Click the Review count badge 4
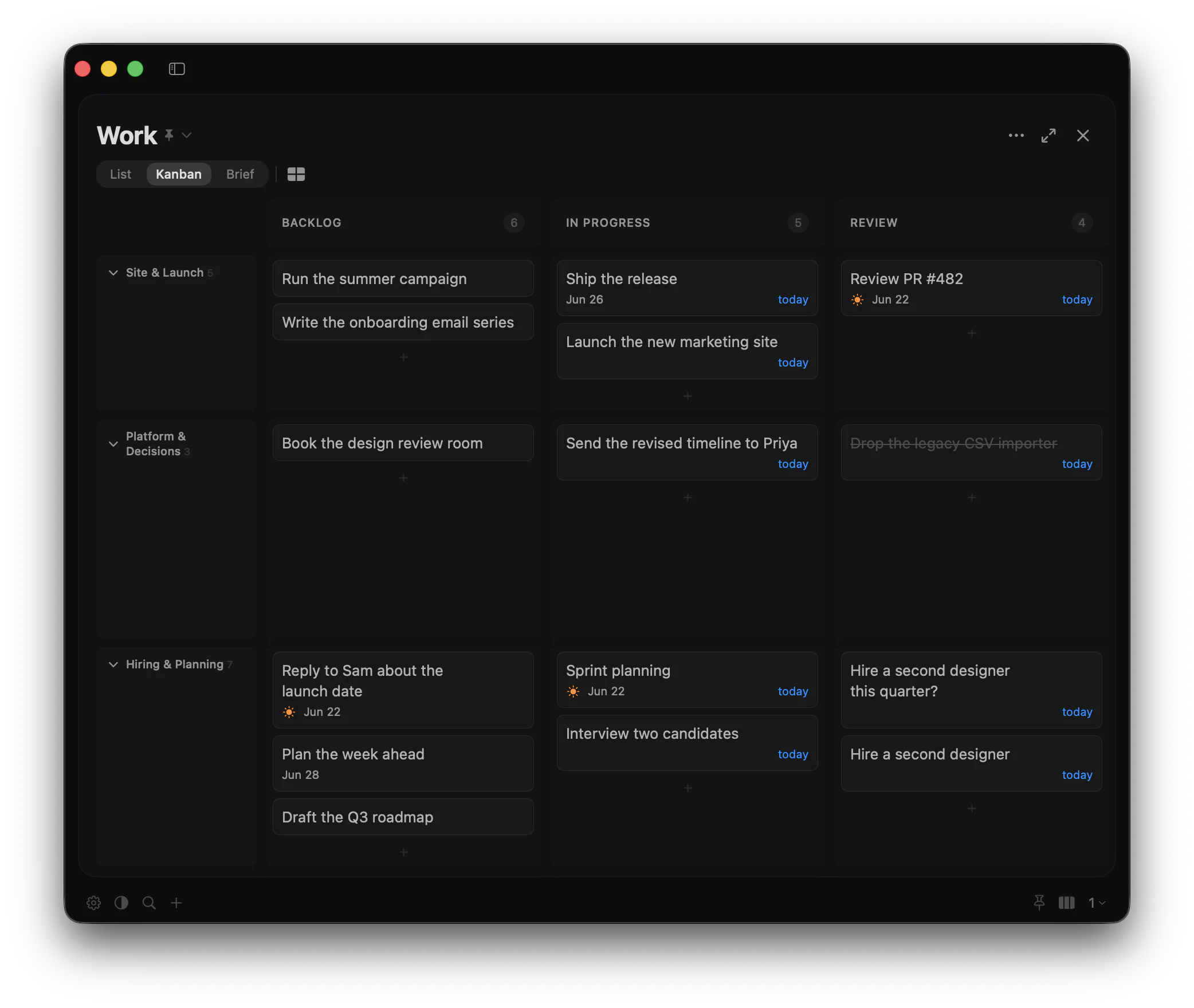1194x1008 pixels. [1082, 223]
